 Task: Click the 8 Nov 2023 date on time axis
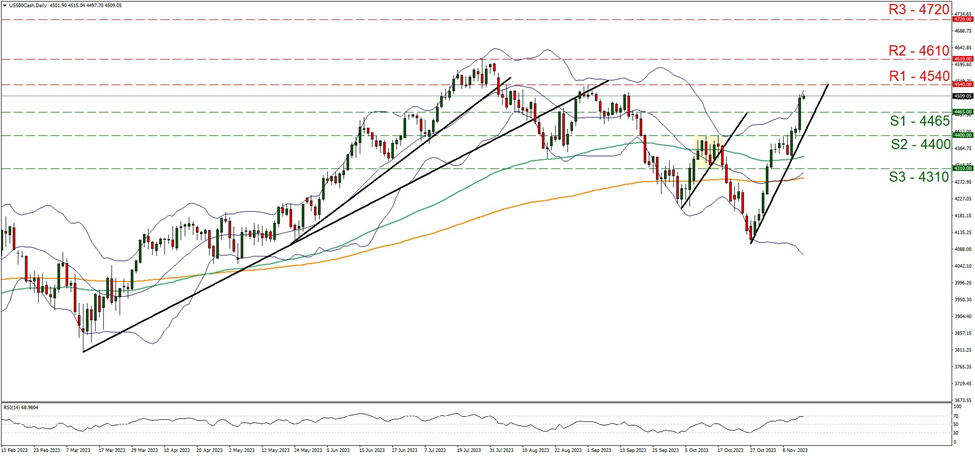[x=794, y=451]
